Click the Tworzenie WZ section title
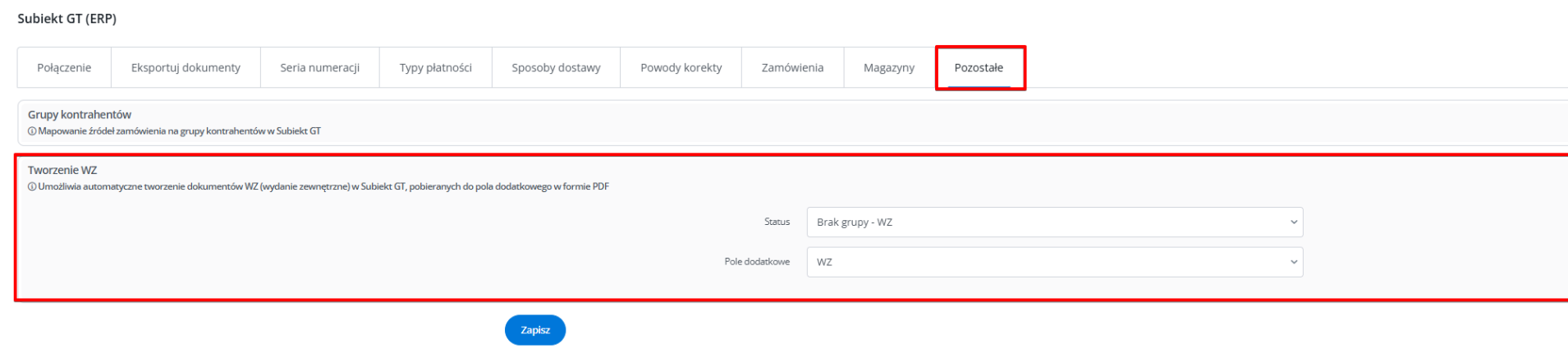 [x=62, y=171]
